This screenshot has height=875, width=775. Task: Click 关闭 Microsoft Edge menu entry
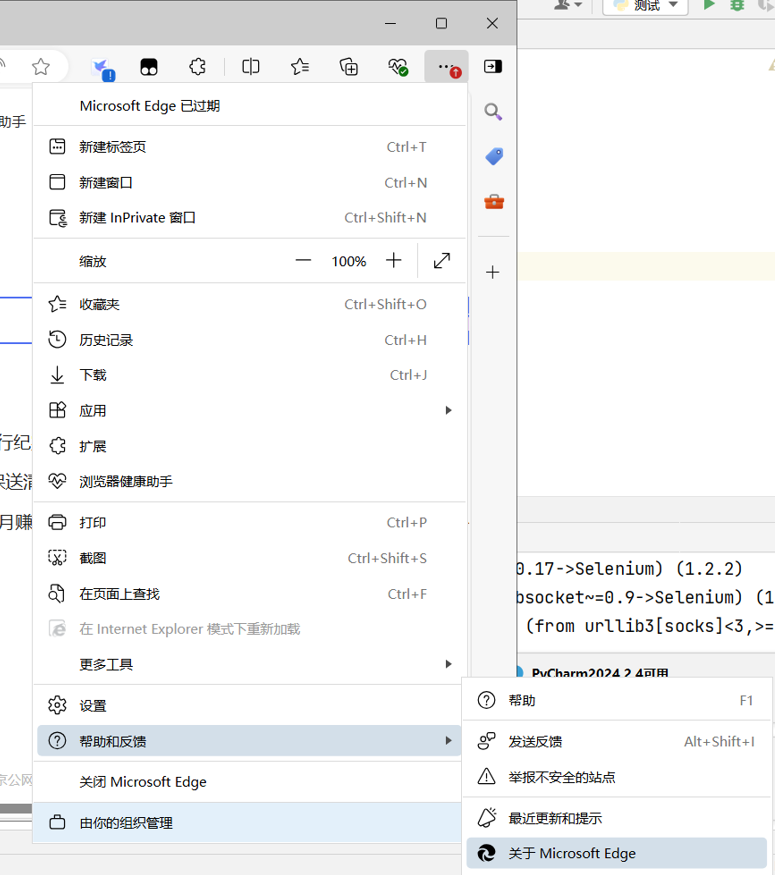coord(249,782)
